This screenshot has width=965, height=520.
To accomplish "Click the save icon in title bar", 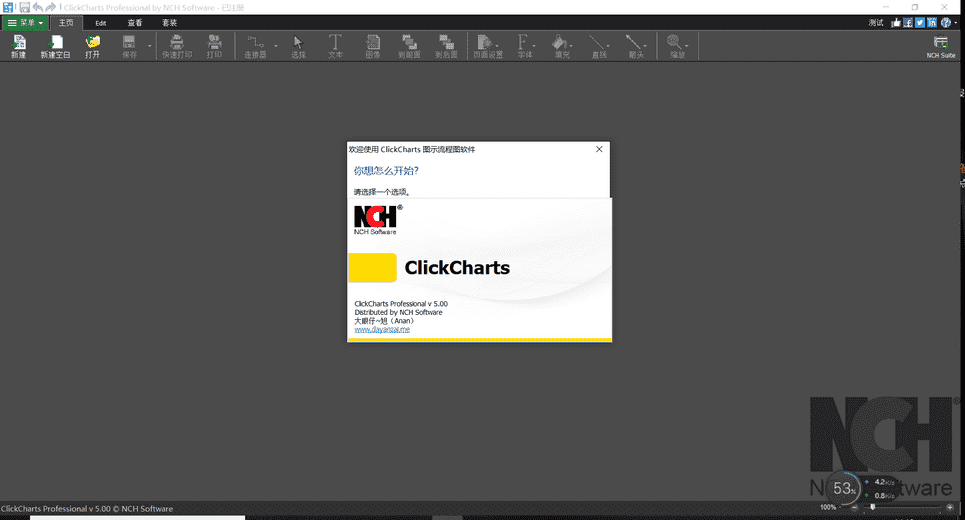I will click(x=25, y=7).
